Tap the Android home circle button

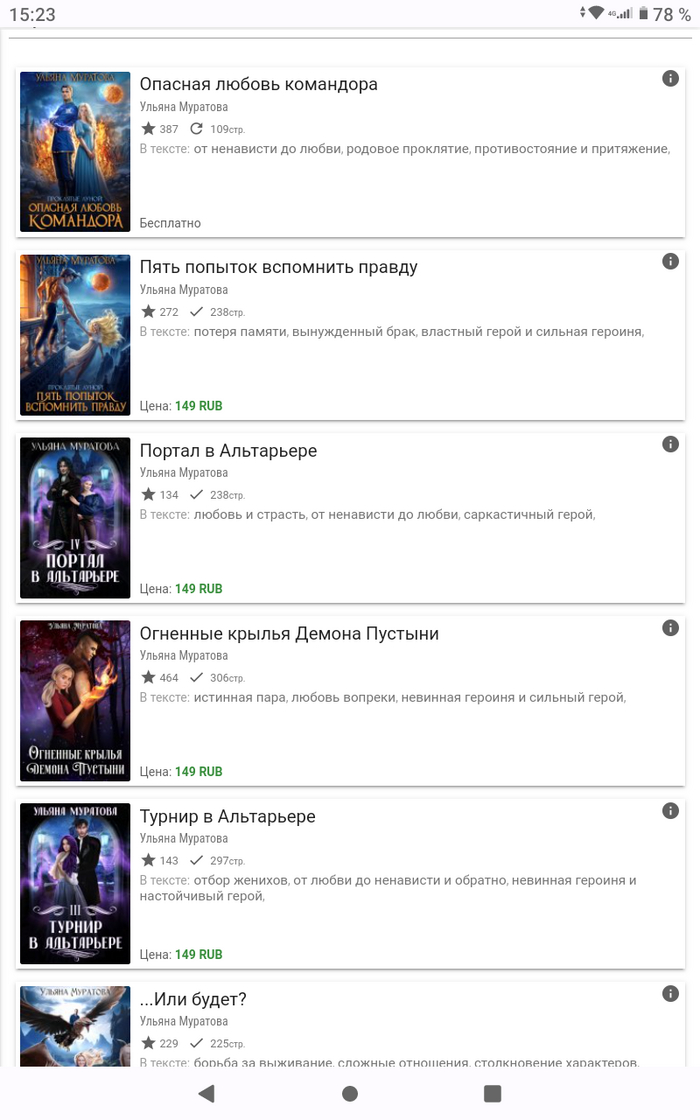pyautogui.click(x=350, y=1094)
